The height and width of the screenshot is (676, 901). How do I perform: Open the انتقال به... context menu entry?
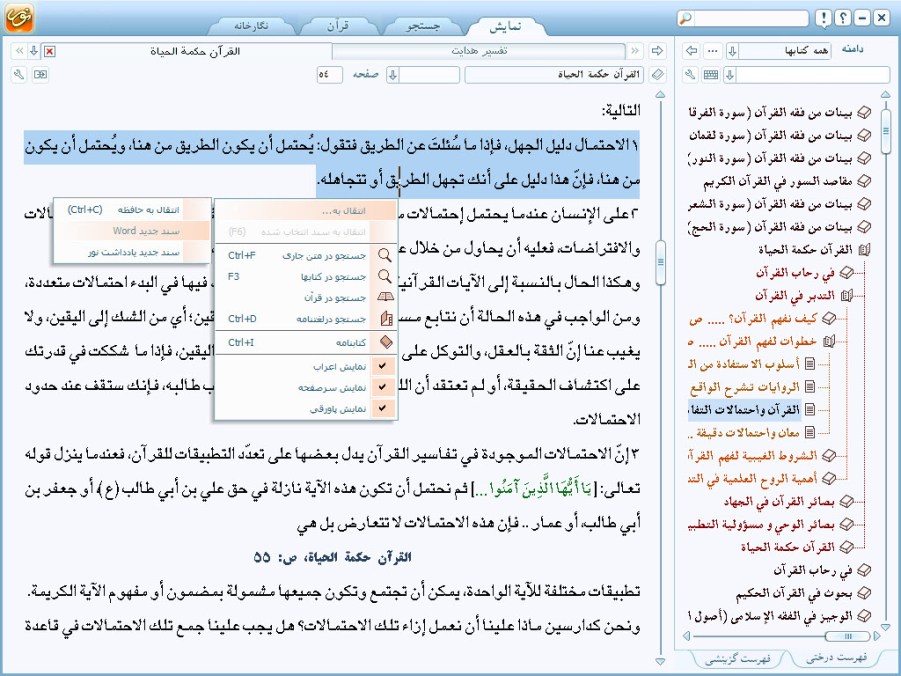(x=306, y=211)
